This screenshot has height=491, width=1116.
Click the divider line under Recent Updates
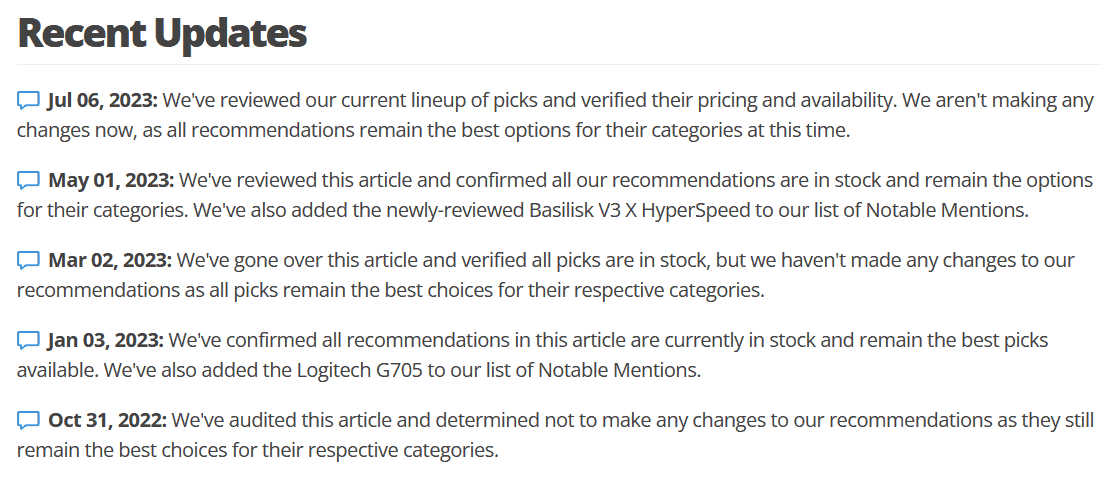coord(559,65)
